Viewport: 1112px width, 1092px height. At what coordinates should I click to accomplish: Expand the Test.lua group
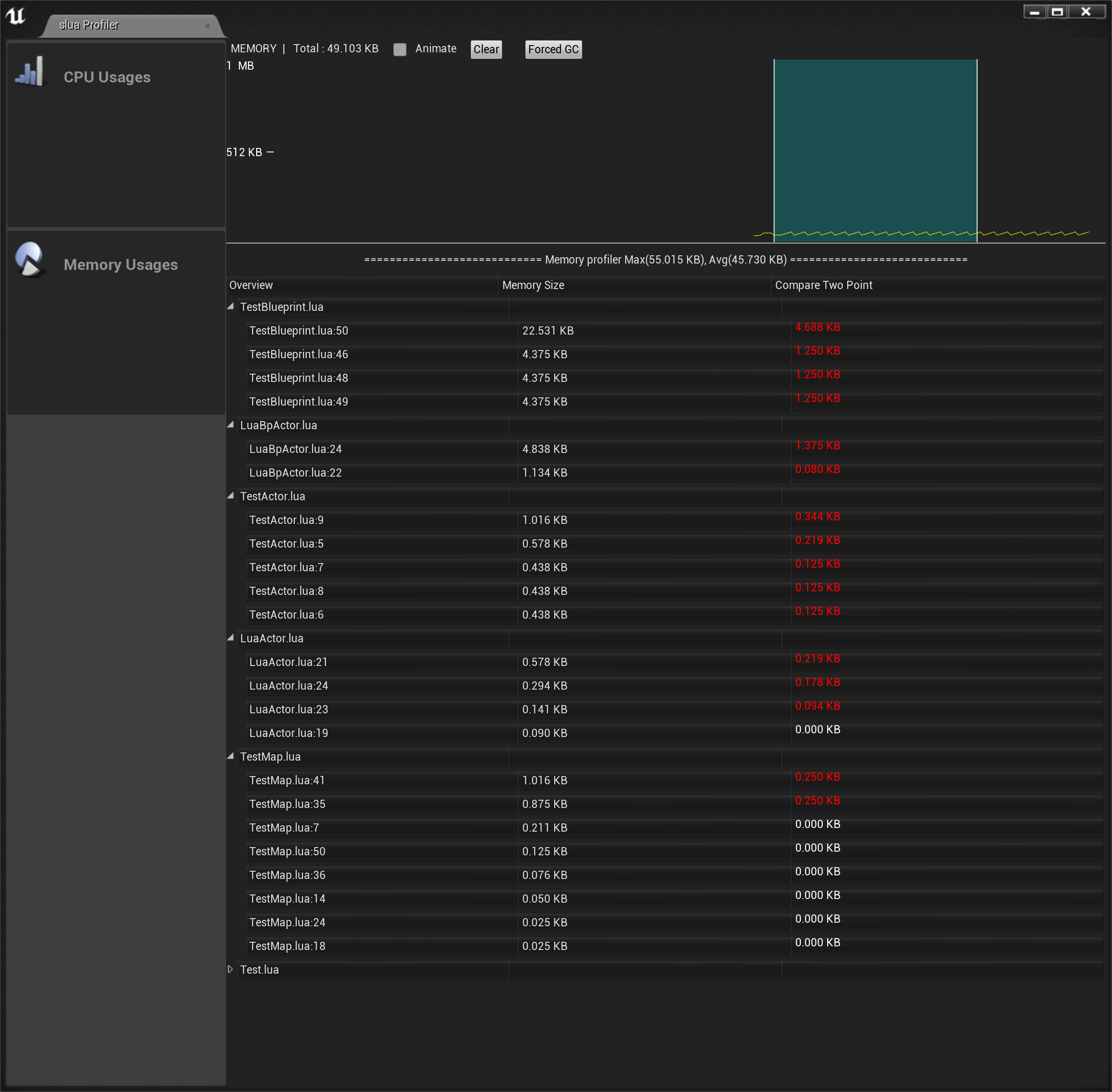(230, 969)
